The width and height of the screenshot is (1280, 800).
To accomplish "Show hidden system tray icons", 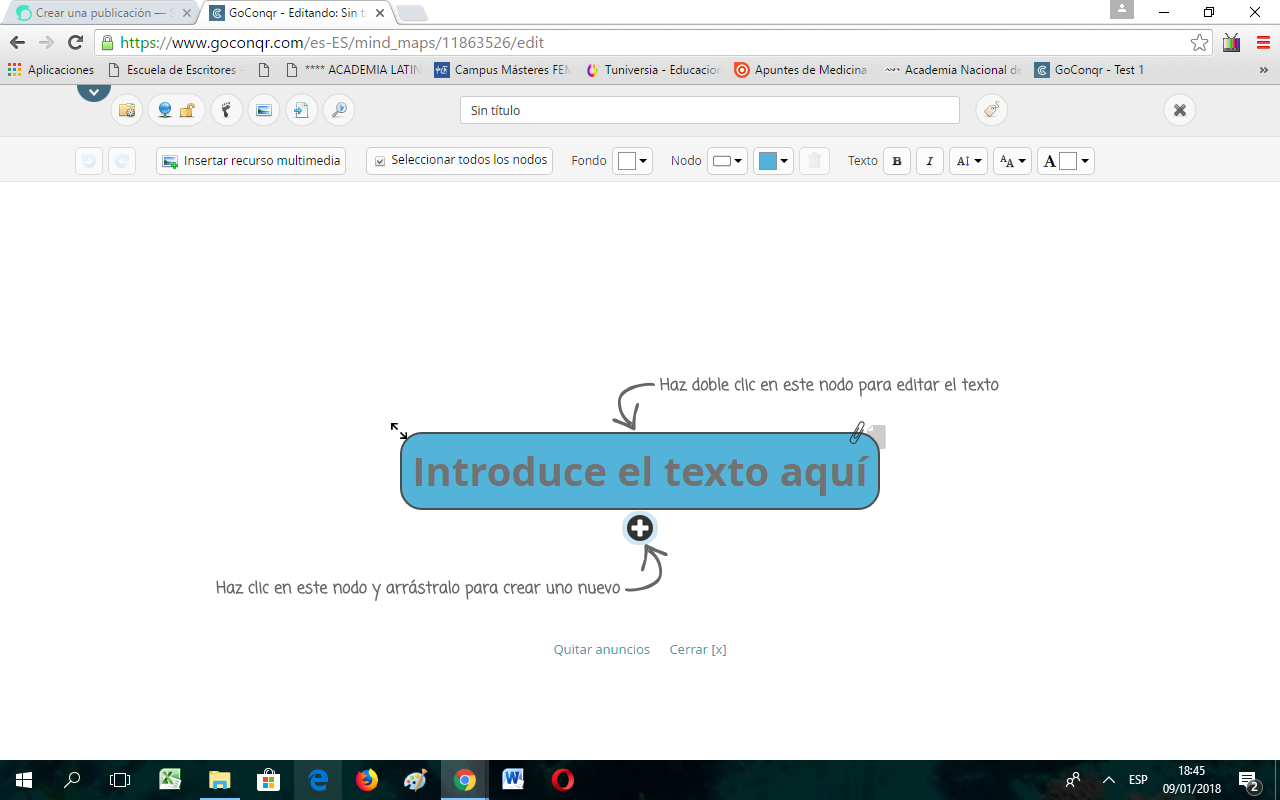I will tap(1108, 780).
